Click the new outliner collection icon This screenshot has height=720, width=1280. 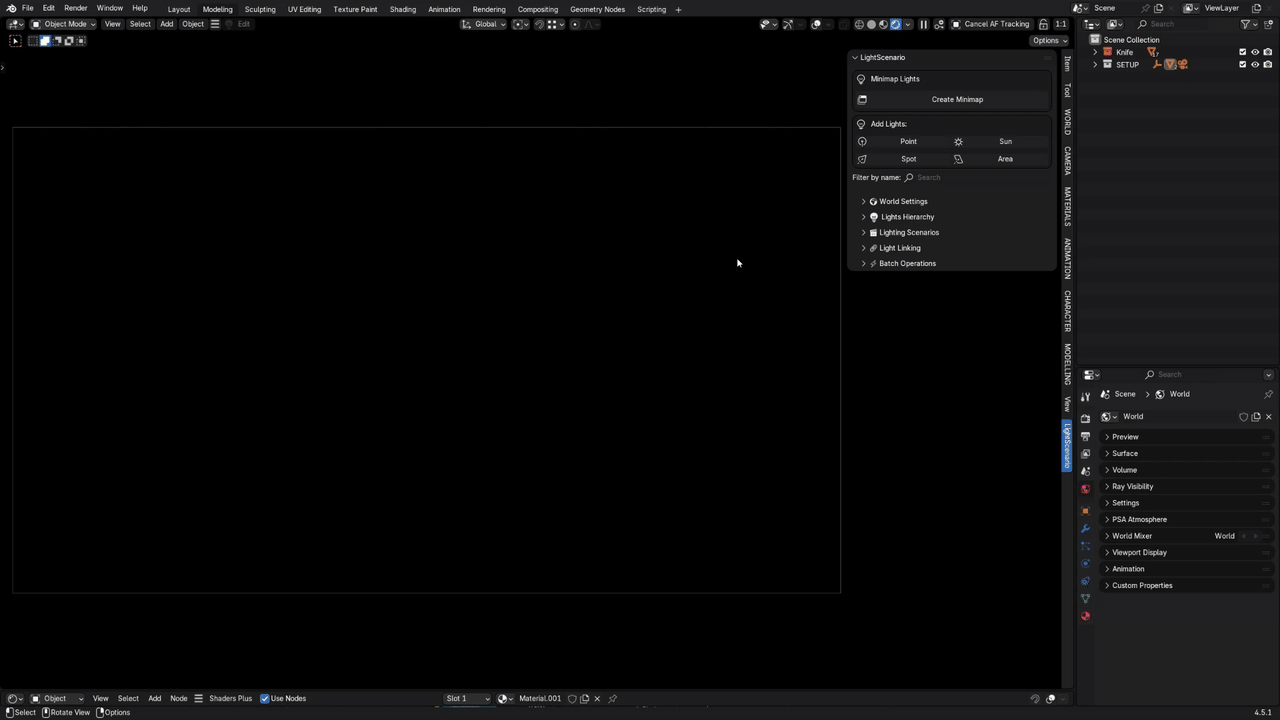coord(1267,24)
